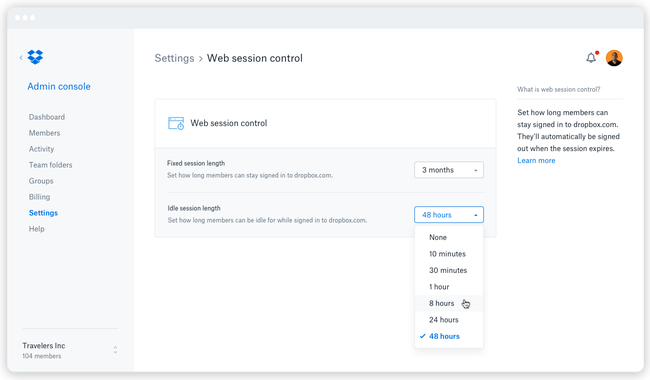Go to Settings in the breadcrumb
Viewport: 650px width, 380px height.
click(x=174, y=58)
